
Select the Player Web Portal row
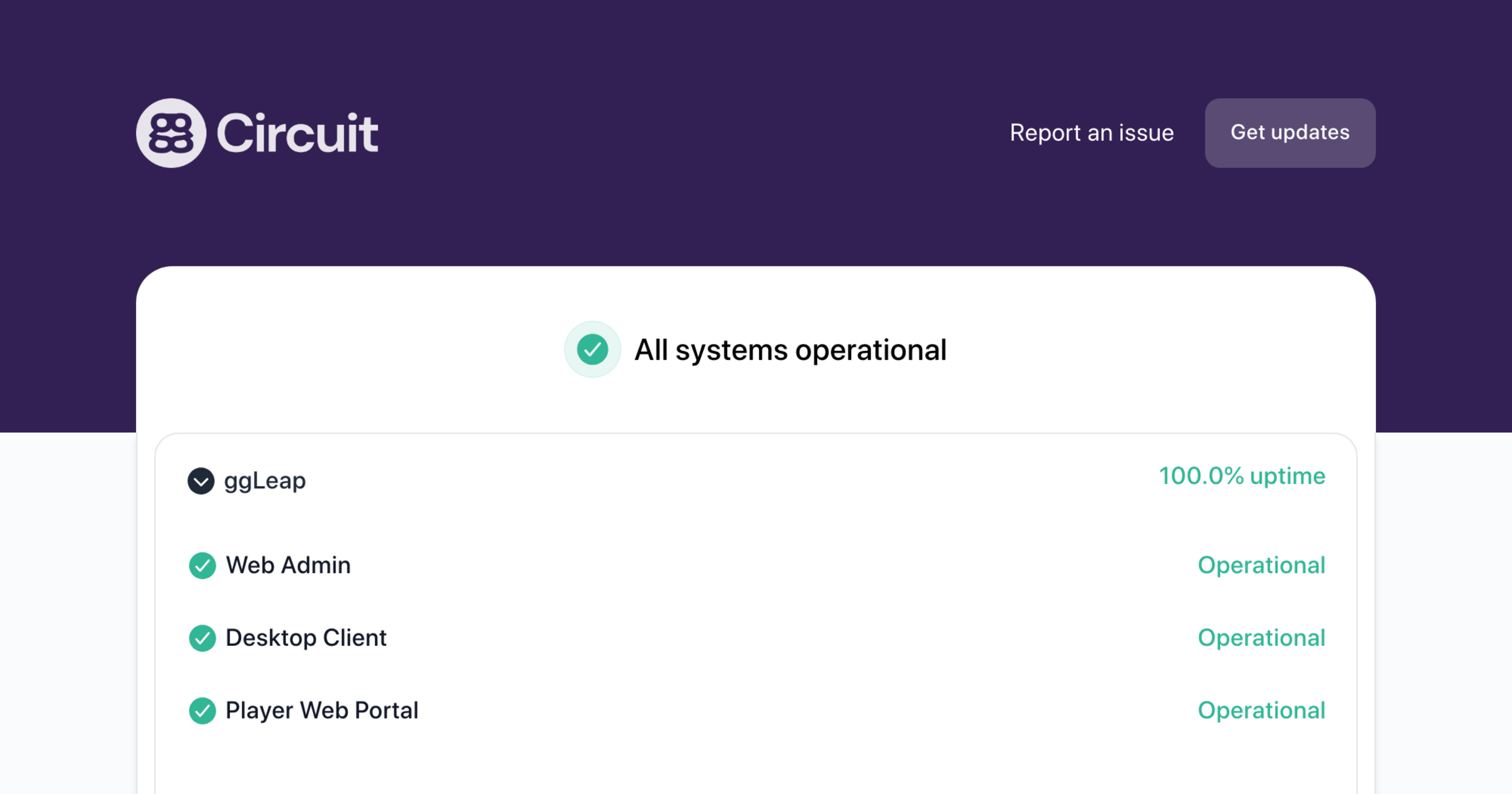pos(756,711)
